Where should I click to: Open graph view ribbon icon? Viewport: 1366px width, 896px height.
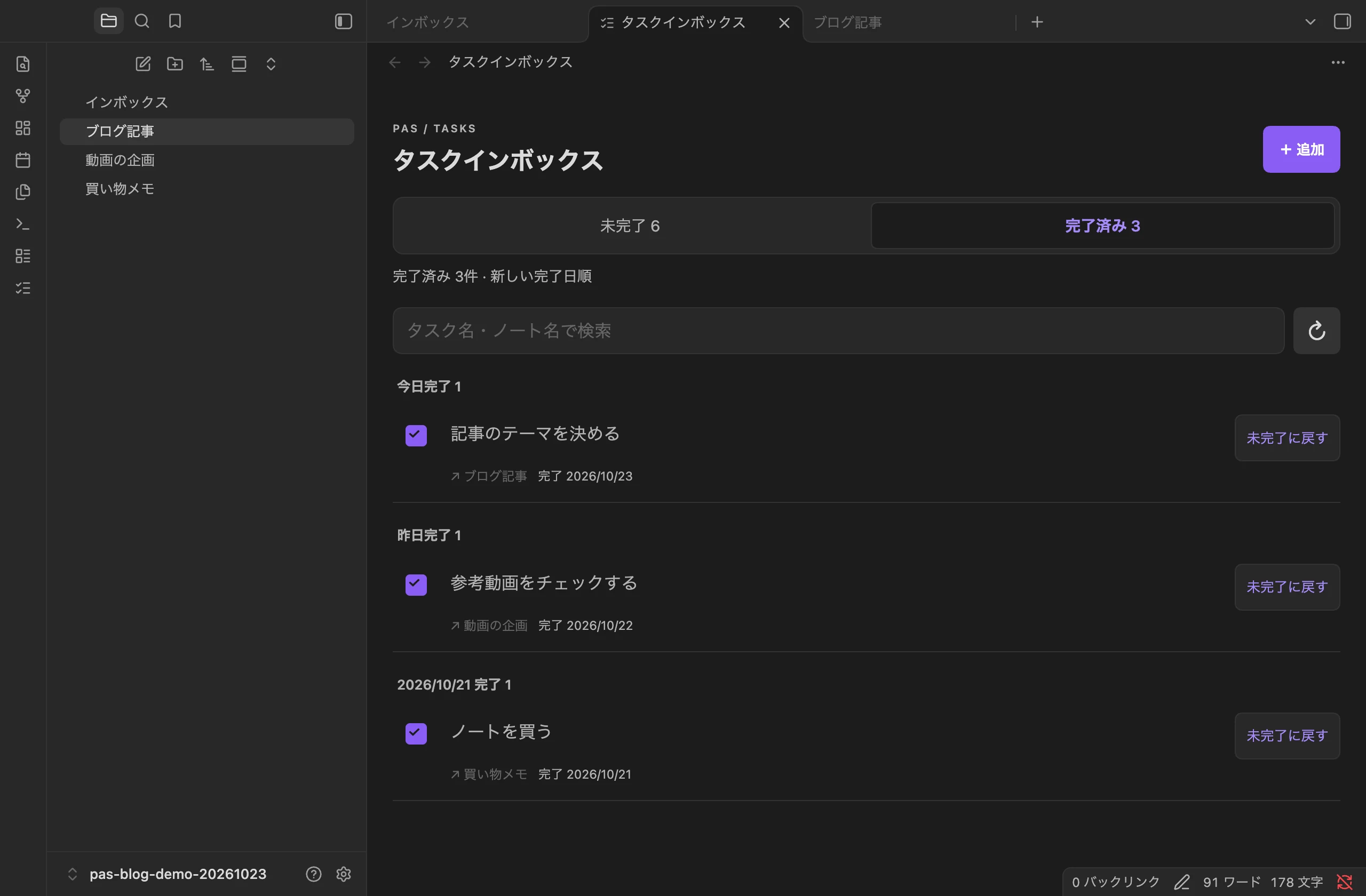coord(23,96)
